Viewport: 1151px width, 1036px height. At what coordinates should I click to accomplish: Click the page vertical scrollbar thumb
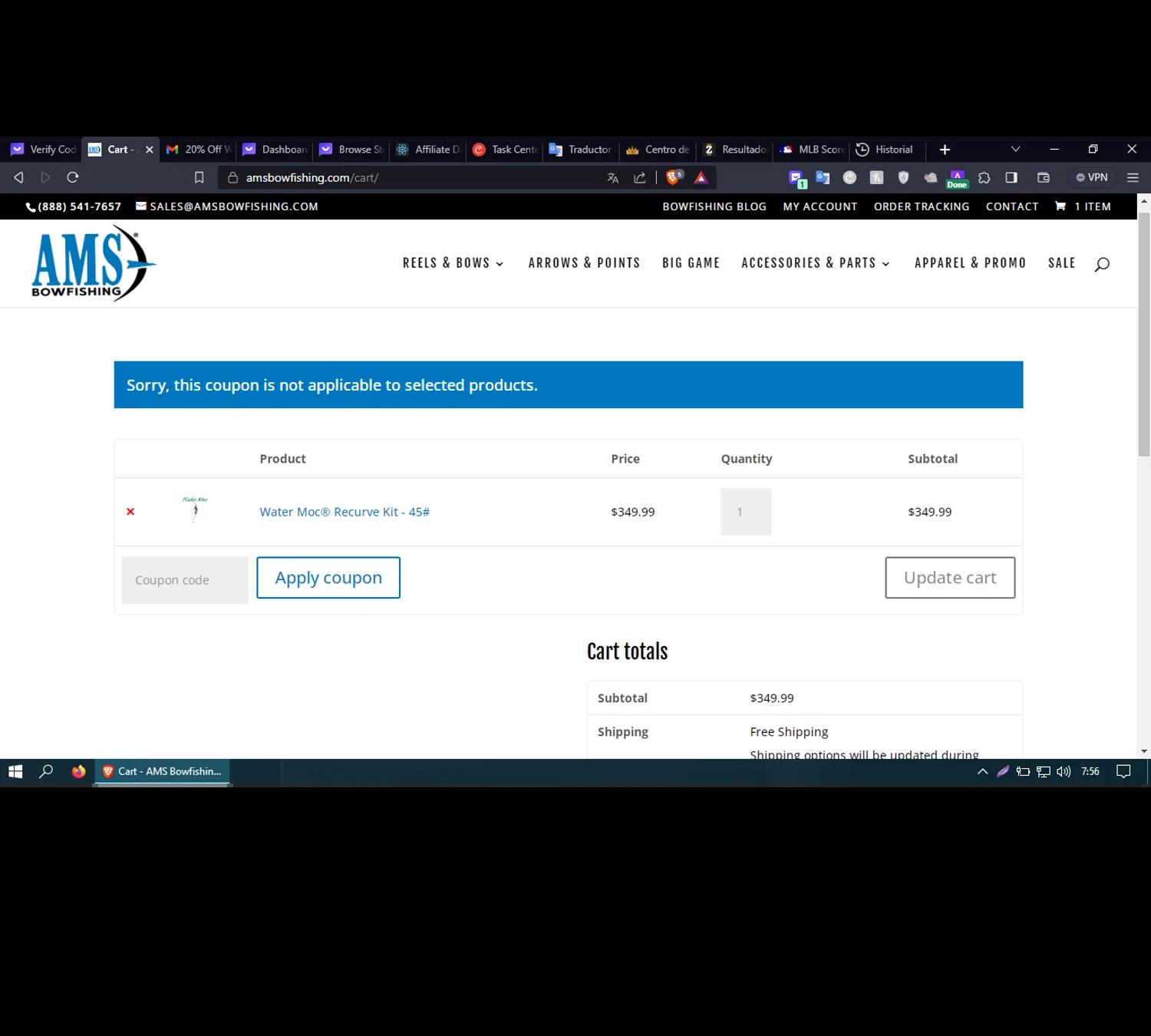pos(1144,335)
